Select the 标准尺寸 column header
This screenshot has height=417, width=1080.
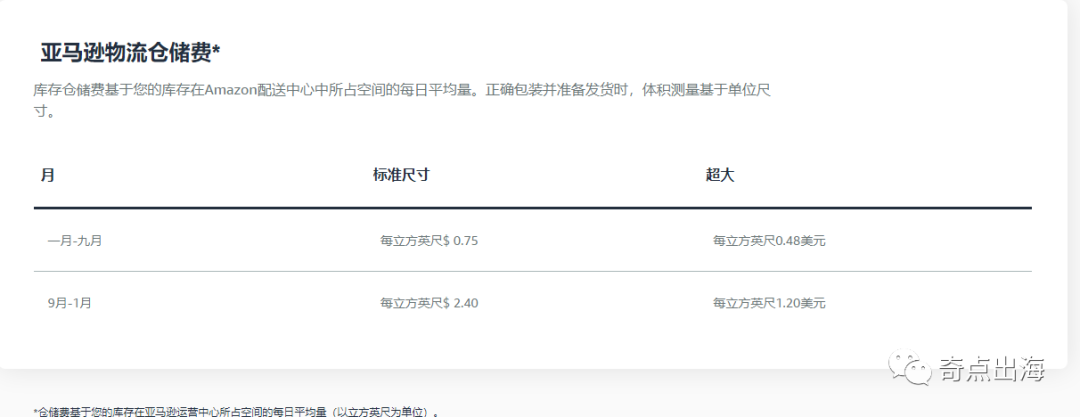click(x=402, y=175)
